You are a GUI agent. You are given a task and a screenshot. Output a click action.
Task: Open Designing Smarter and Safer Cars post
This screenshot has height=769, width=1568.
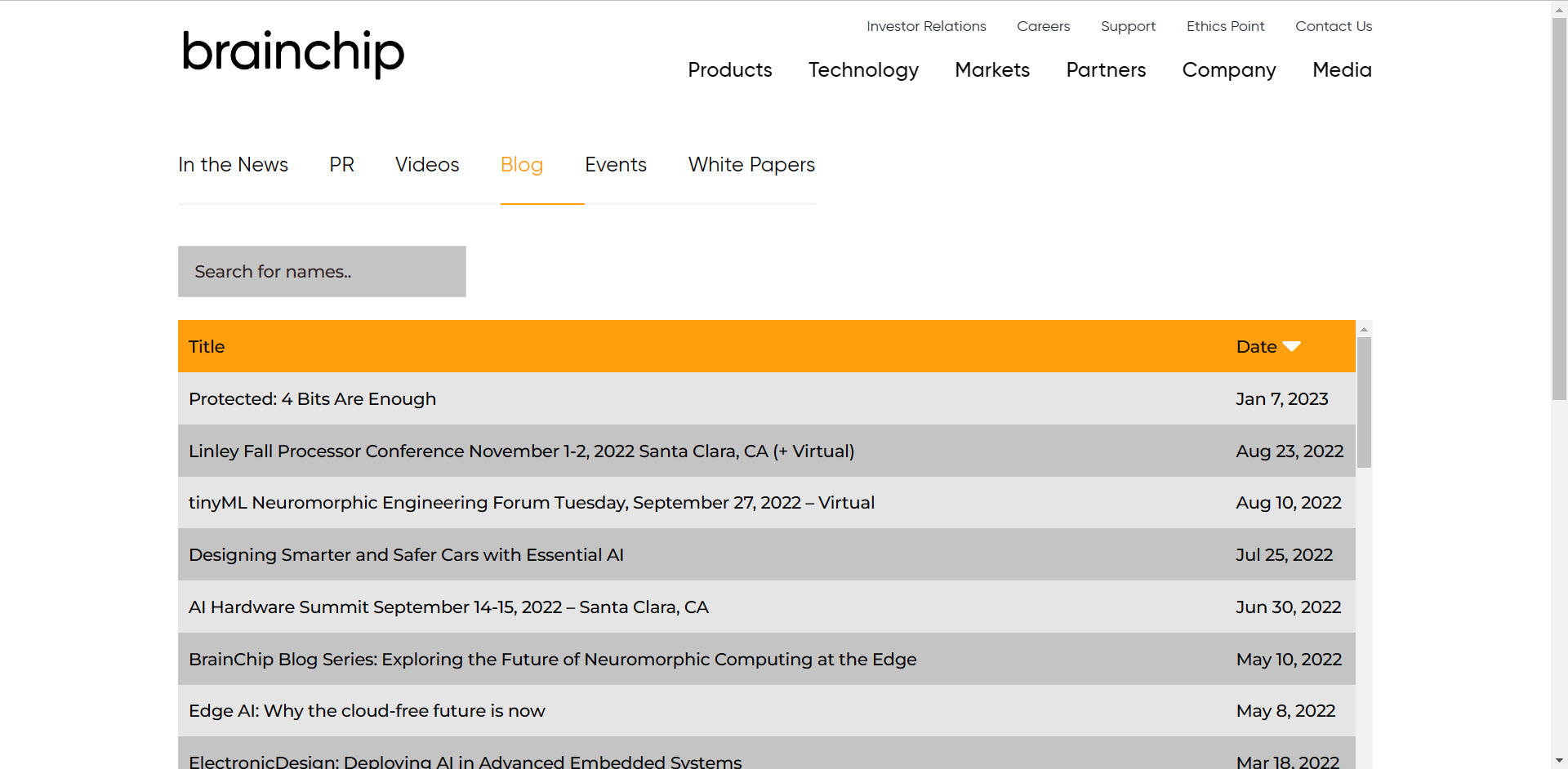tap(406, 555)
